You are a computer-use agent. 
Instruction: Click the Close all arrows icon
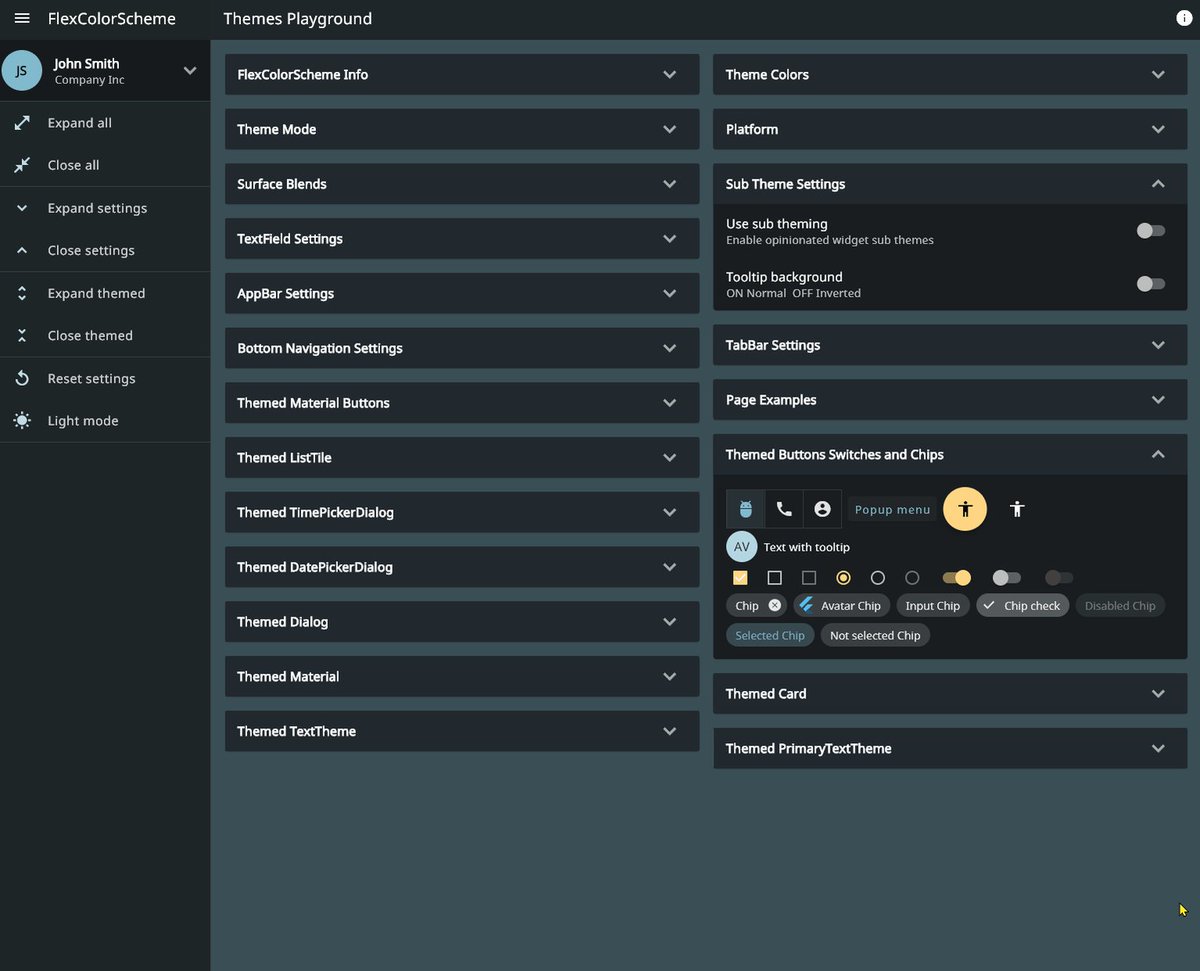pyautogui.click(x=22, y=165)
